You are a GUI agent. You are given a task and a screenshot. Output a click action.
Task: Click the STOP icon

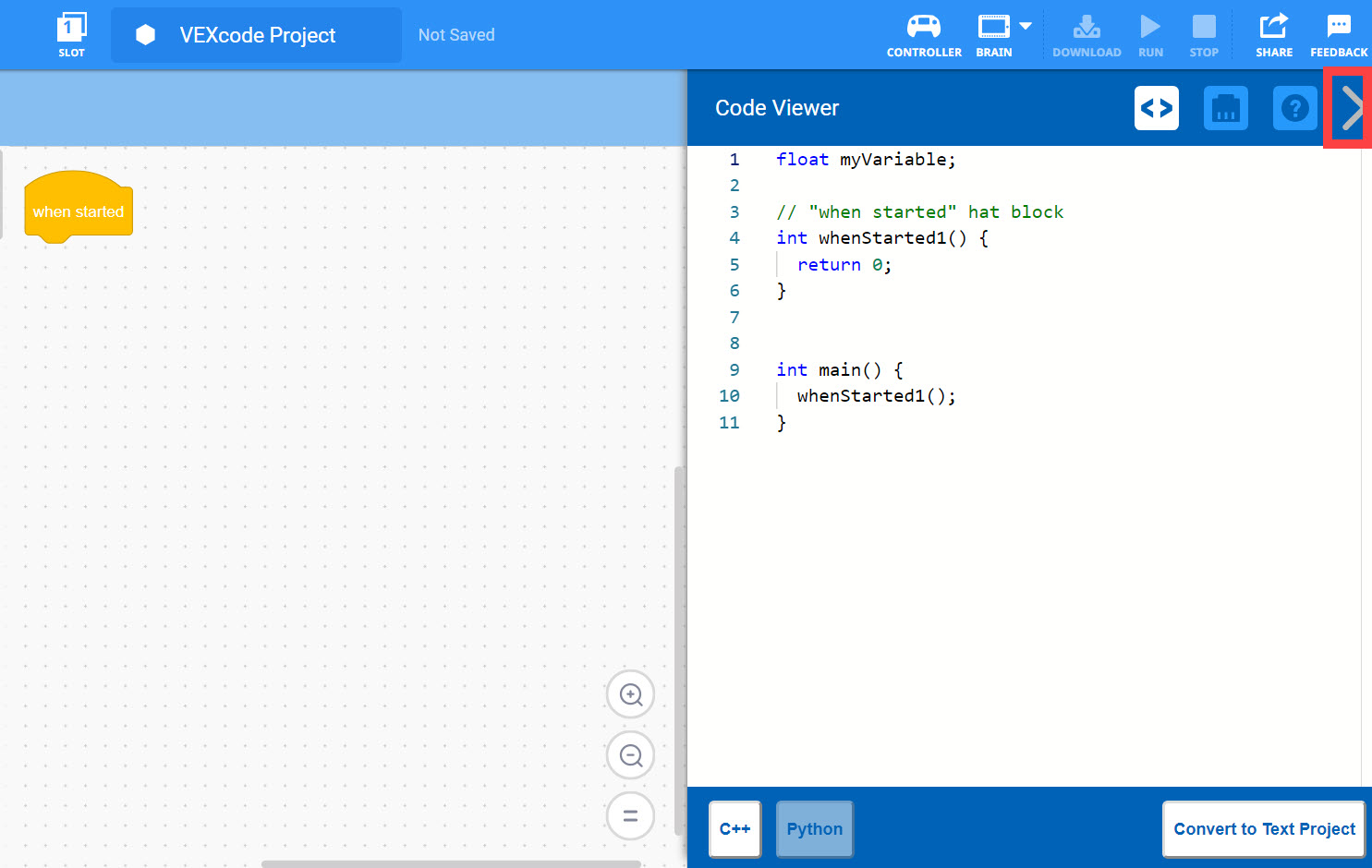(1203, 28)
